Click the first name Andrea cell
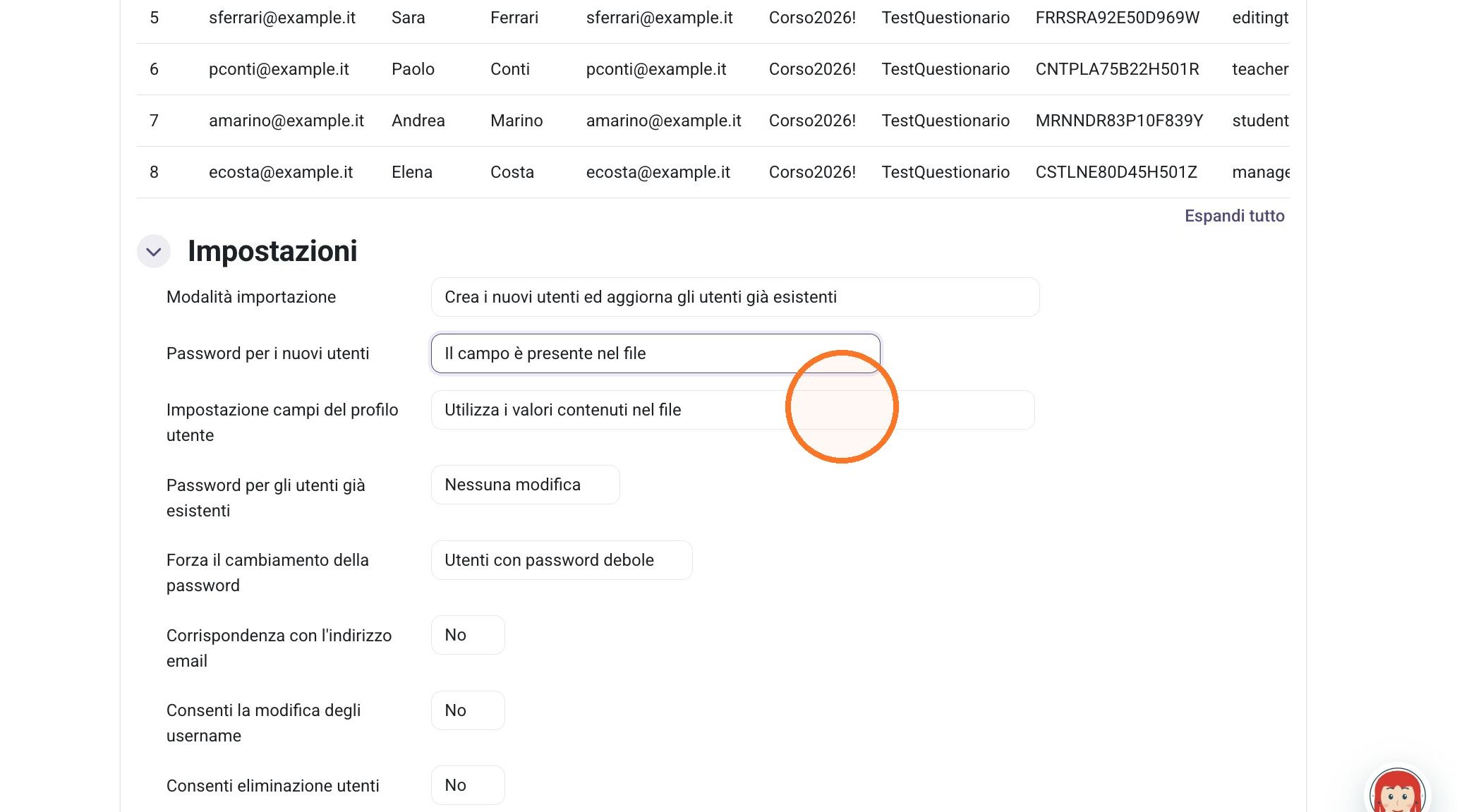Viewport: 1457px width, 812px height. click(418, 121)
